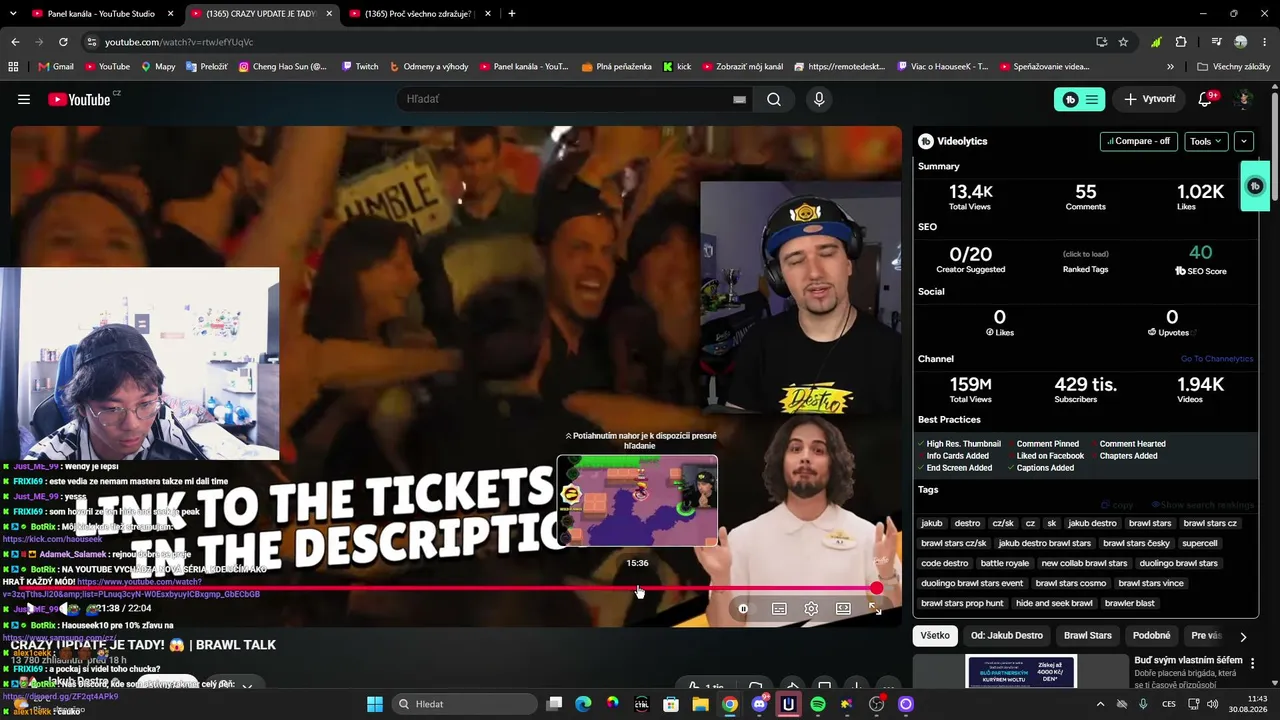Select the Podobné filter chip
1280x720 pixels.
click(x=1152, y=636)
